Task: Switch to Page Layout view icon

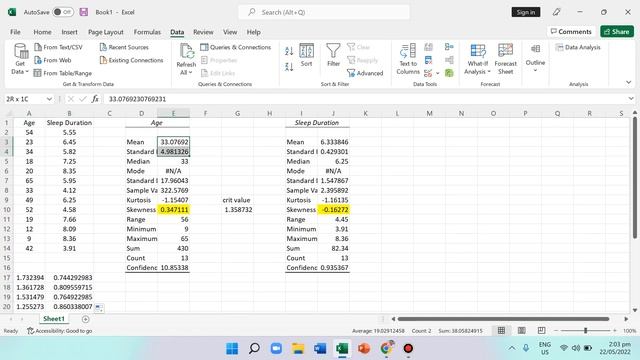Action: (x=522, y=330)
